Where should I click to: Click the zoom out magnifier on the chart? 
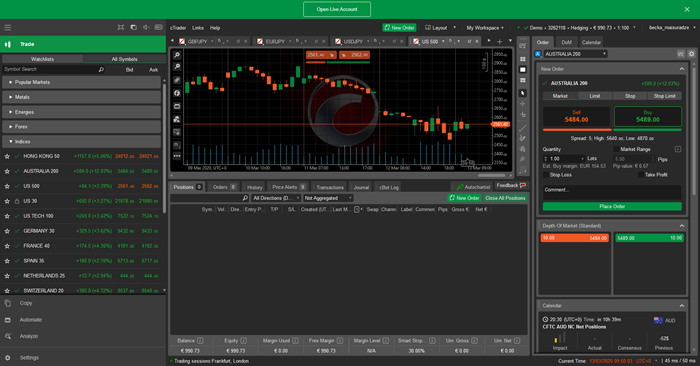[177, 67]
